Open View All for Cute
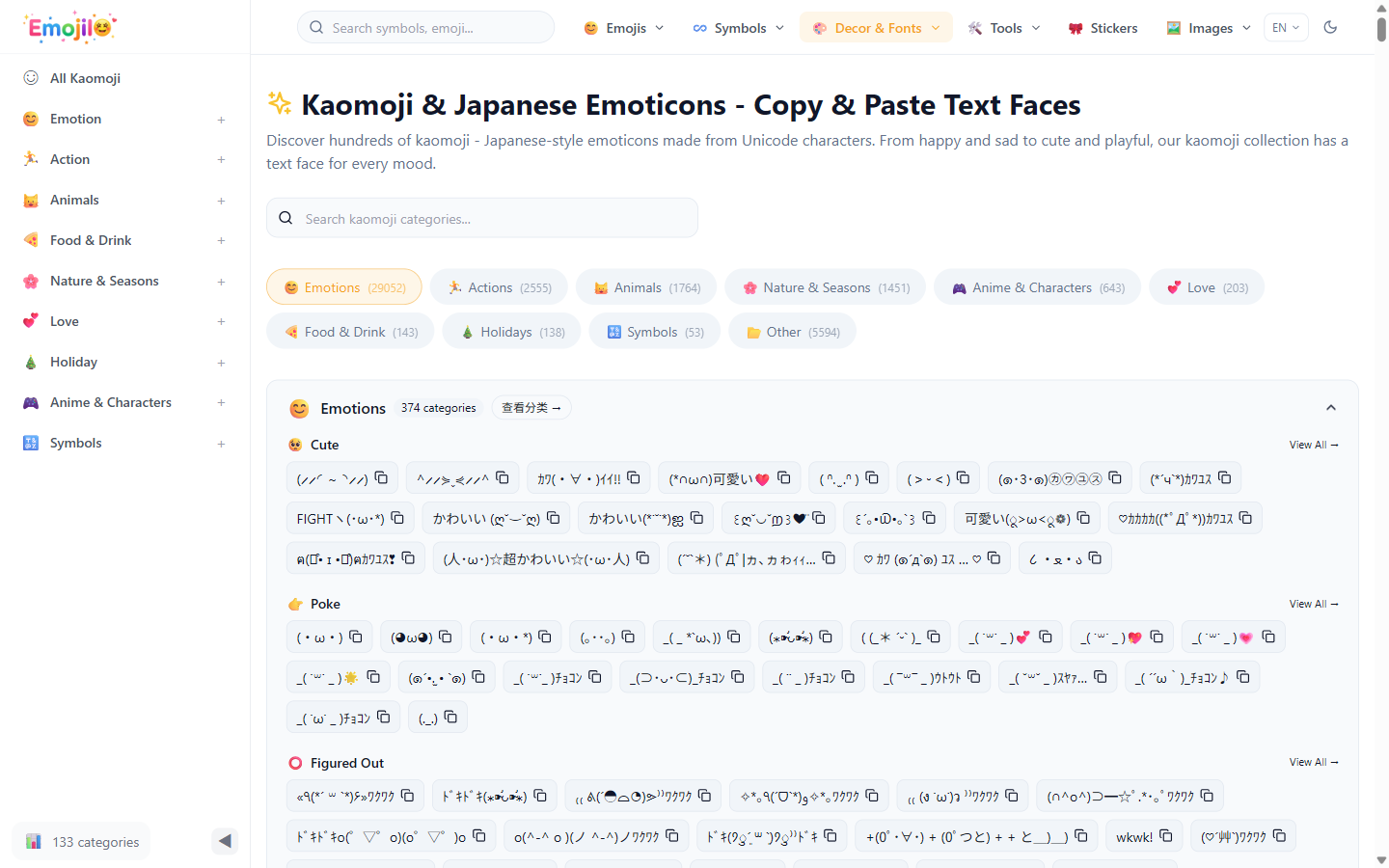1389x868 pixels. click(1314, 445)
